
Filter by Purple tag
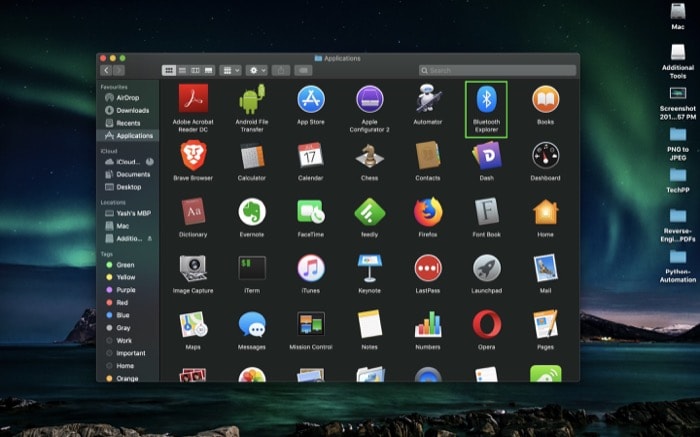pyautogui.click(x=127, y=290)
